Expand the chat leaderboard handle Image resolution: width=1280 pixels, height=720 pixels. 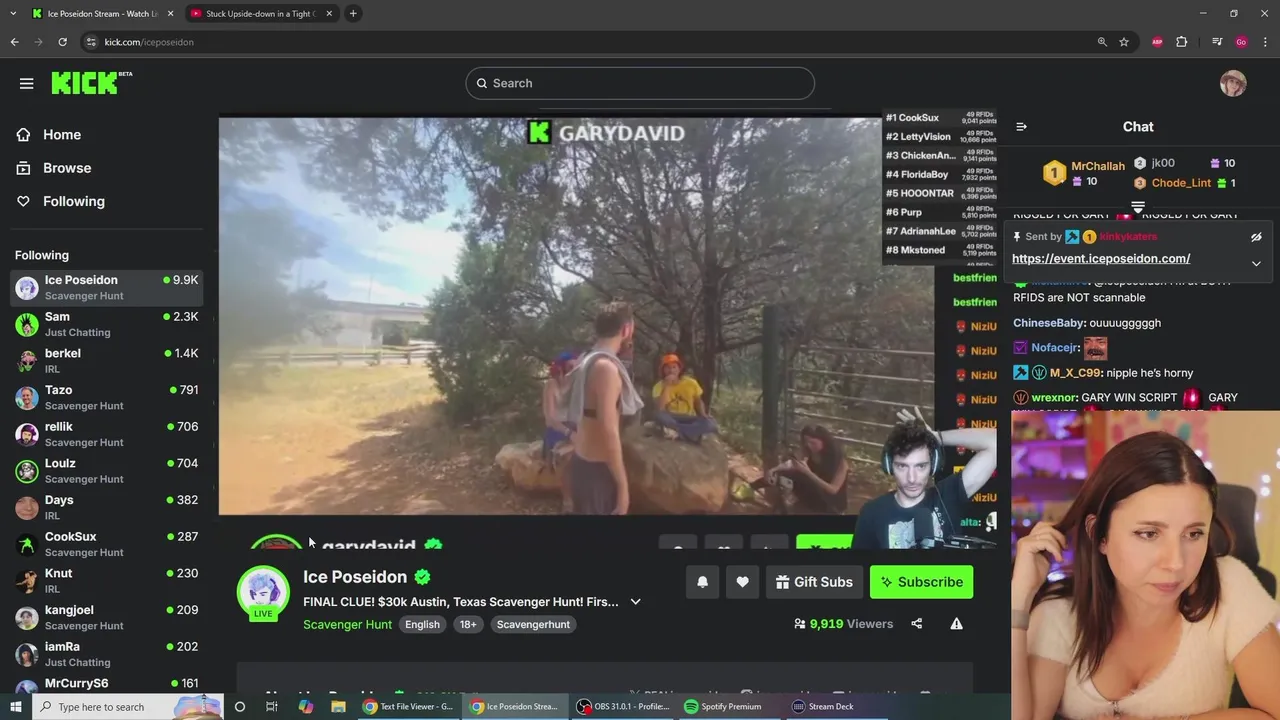click(1138, 207)
